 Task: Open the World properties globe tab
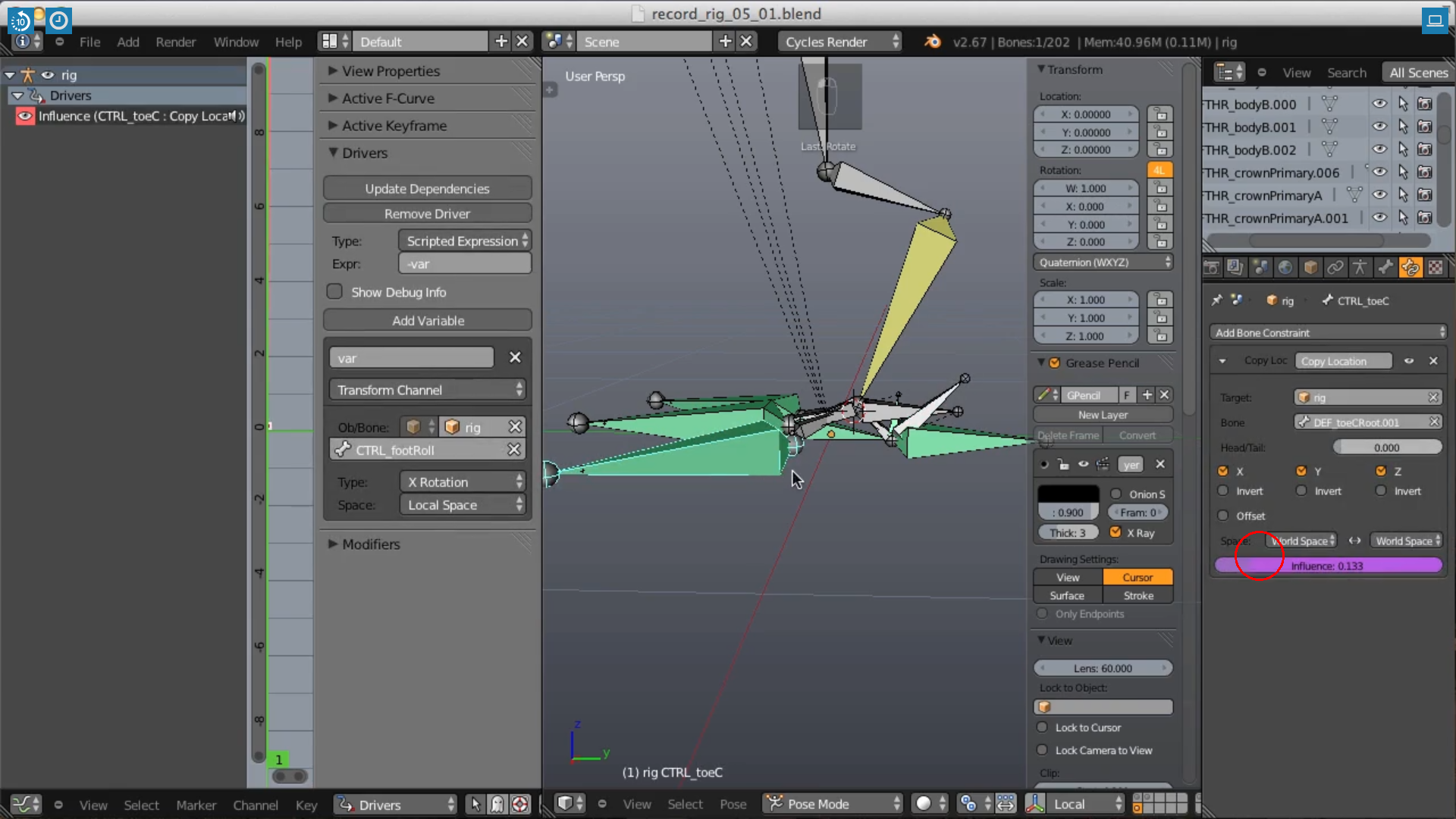point(1285,267)
